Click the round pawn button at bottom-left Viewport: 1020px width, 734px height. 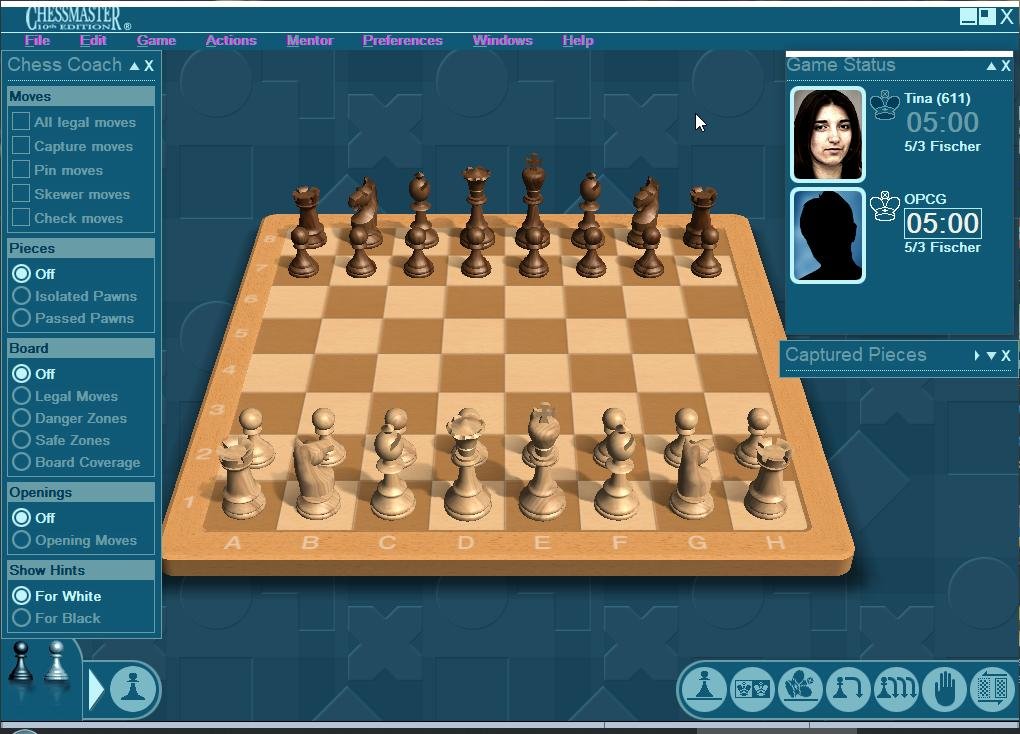pos(133,688)
